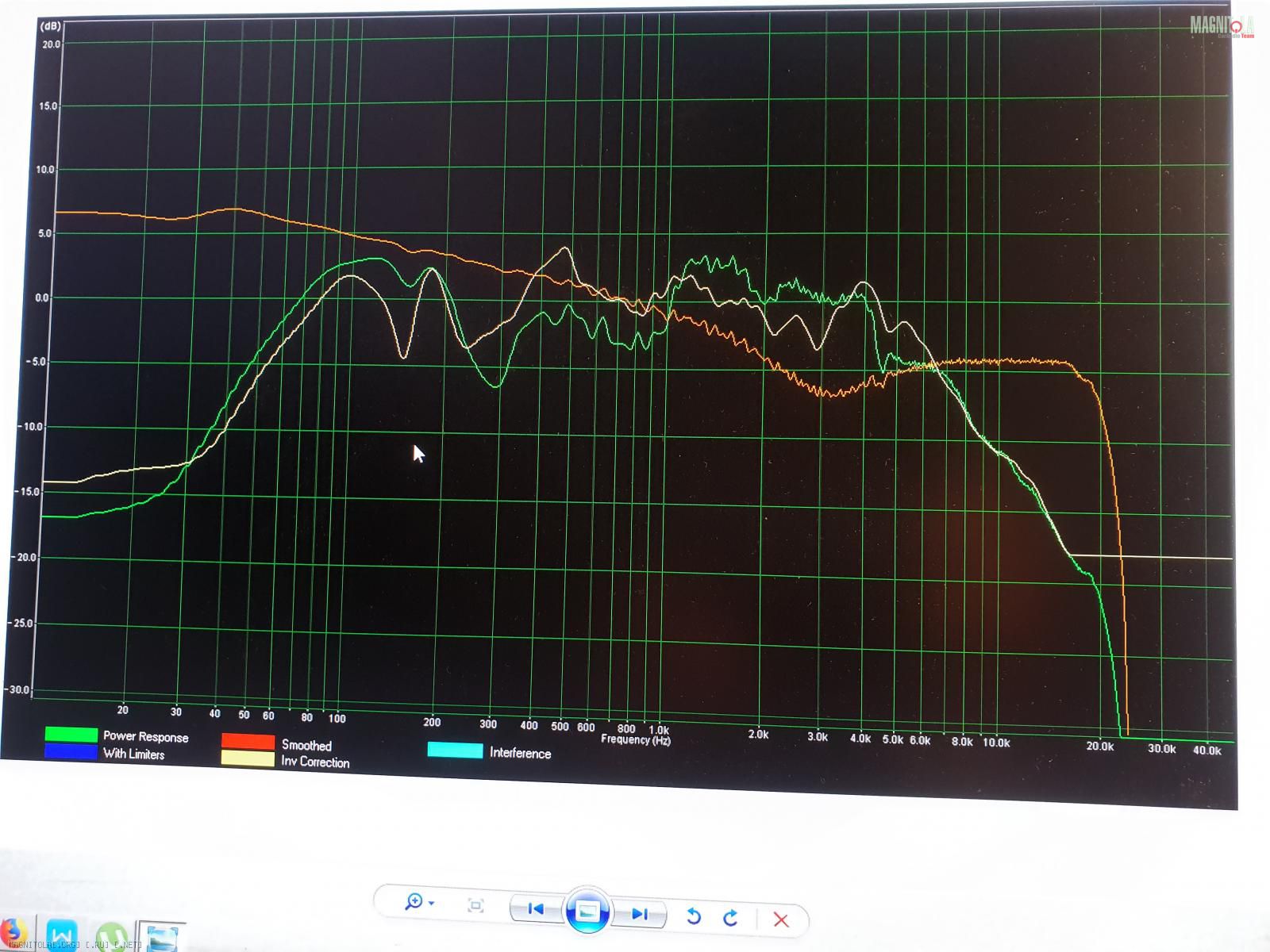Click the zoom magnifier icon
Viewport: 1270px width, 952px height.
point(414,903)
